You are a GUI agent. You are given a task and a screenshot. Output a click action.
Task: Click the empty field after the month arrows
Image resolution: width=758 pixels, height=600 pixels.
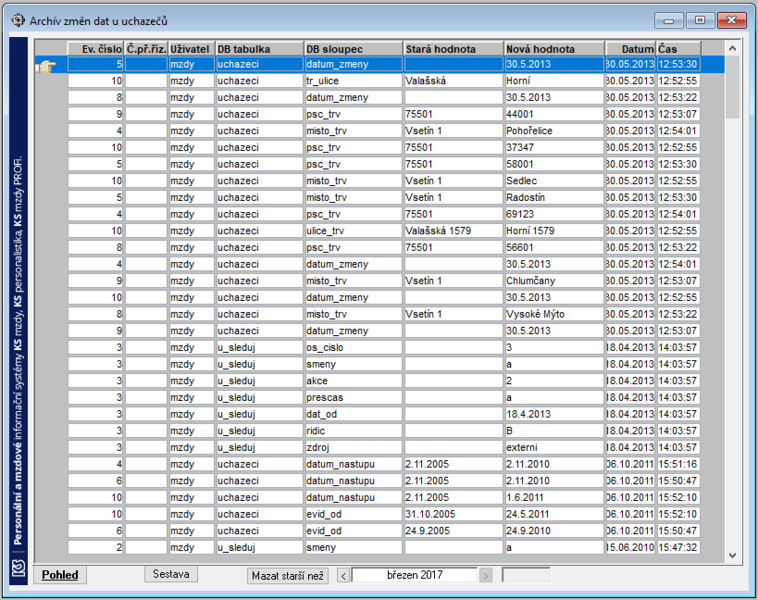[x=526, y=575]
